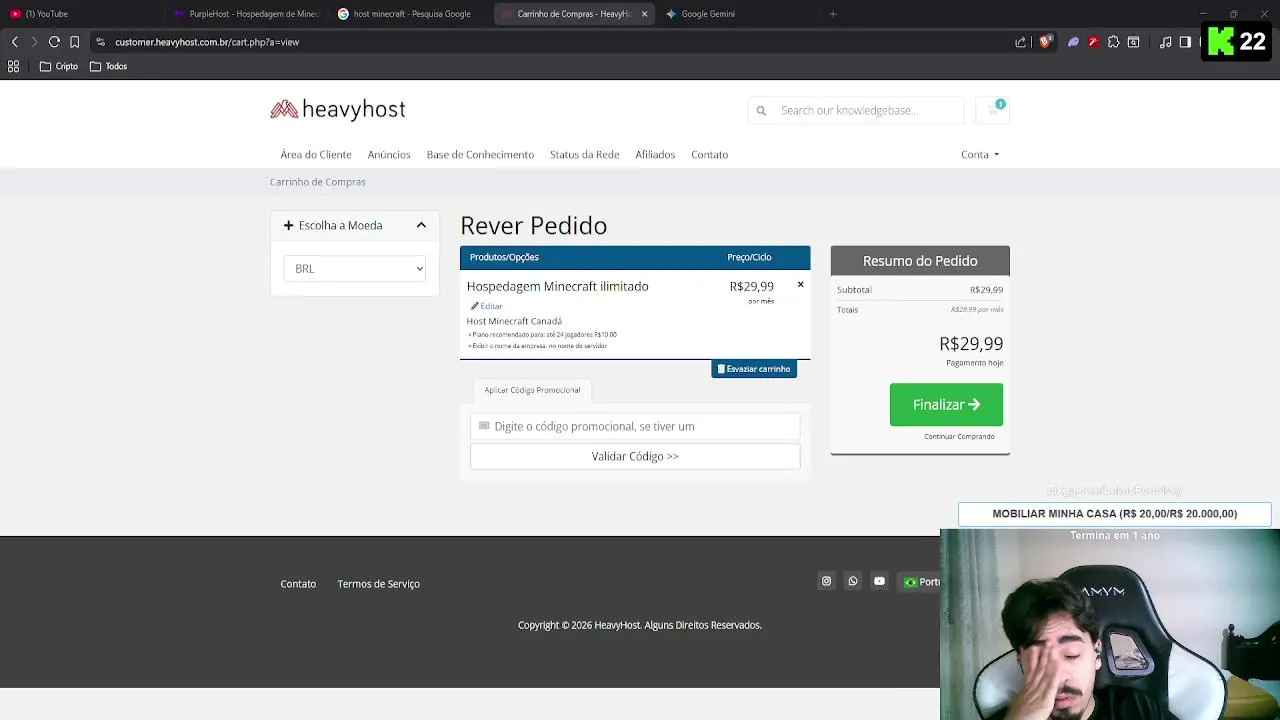Go back in the browser
This screenshot has width=1280, height=720.
(14, 42)
